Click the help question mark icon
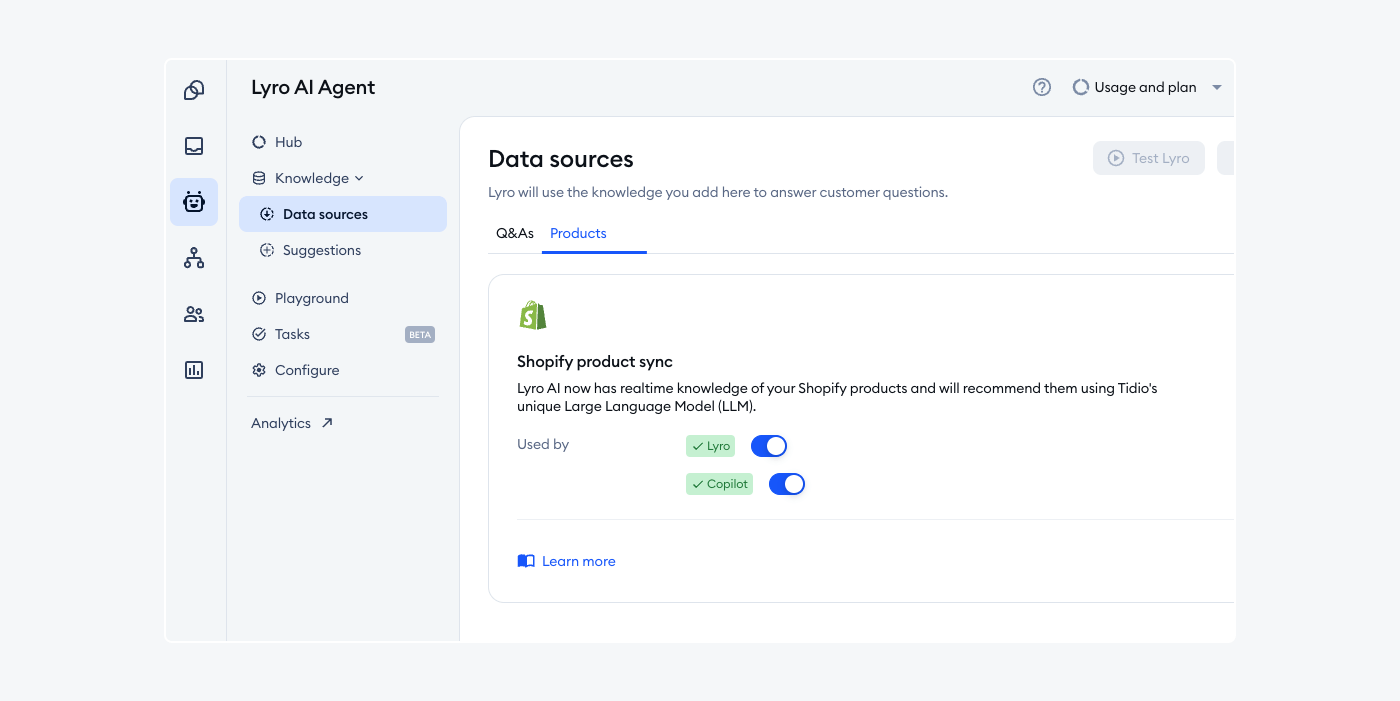1400x701 pixels. pyautogui.click(x=1042, y=87)
